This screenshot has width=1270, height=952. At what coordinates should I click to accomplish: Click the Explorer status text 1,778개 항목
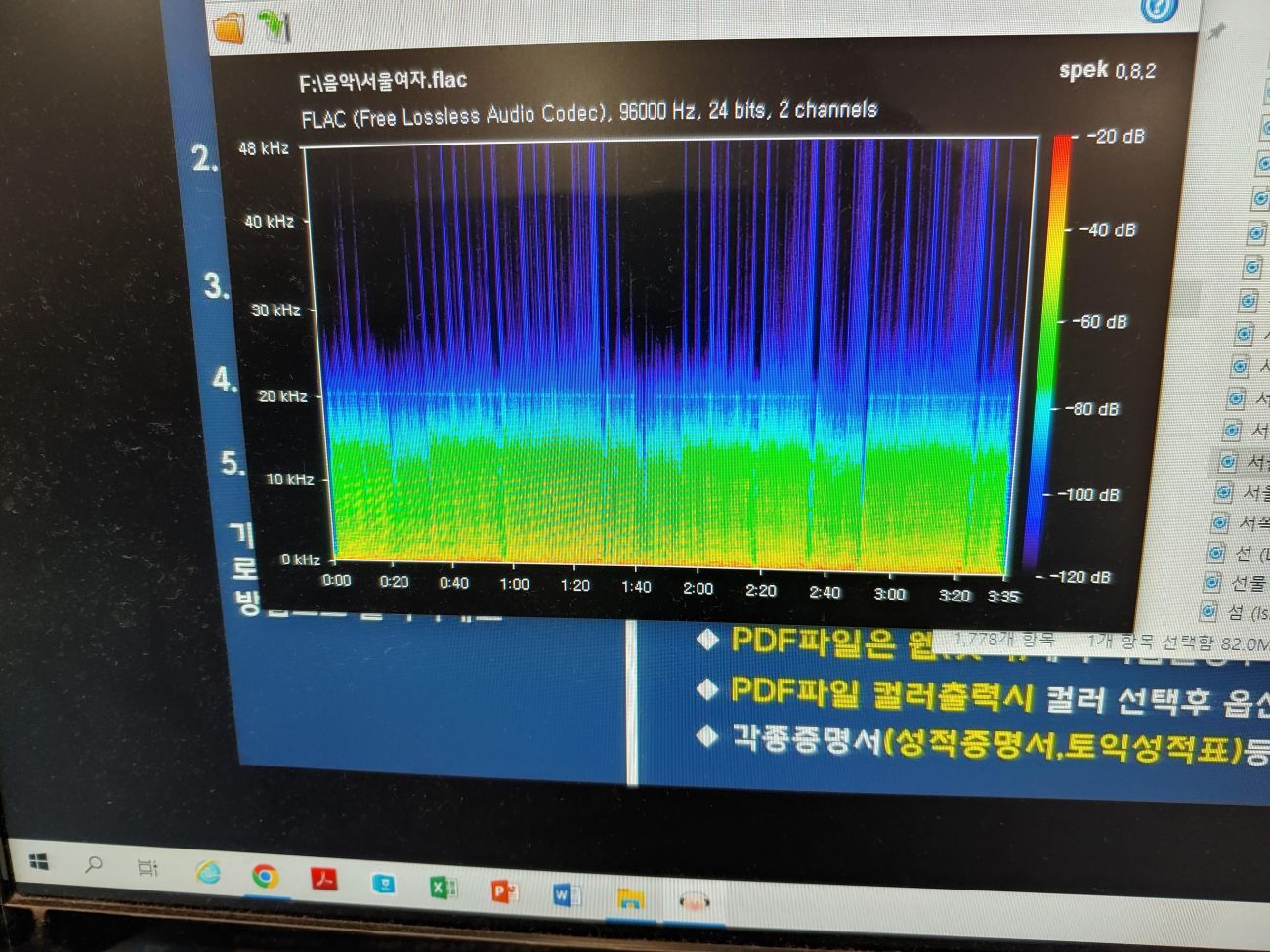[x=1004, y=640]
